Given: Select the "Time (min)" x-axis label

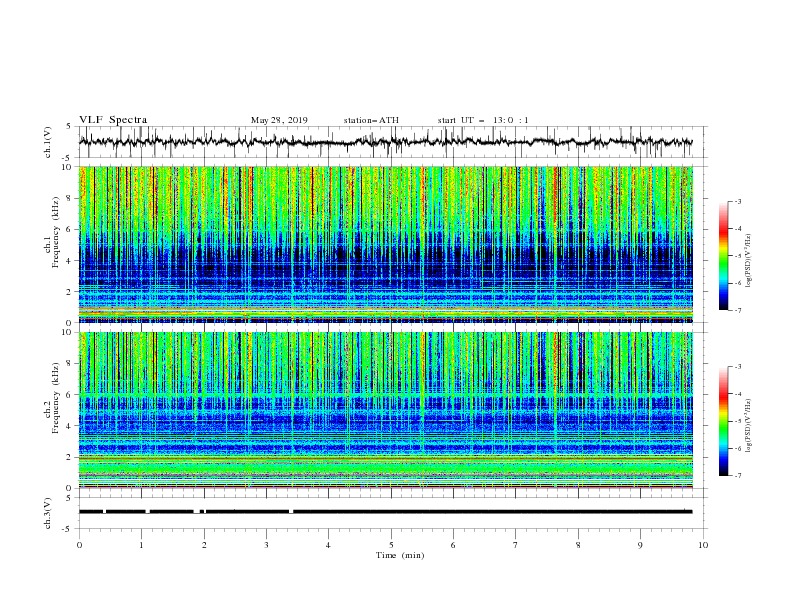Looking at the screenshot, I should click(400, 555).
